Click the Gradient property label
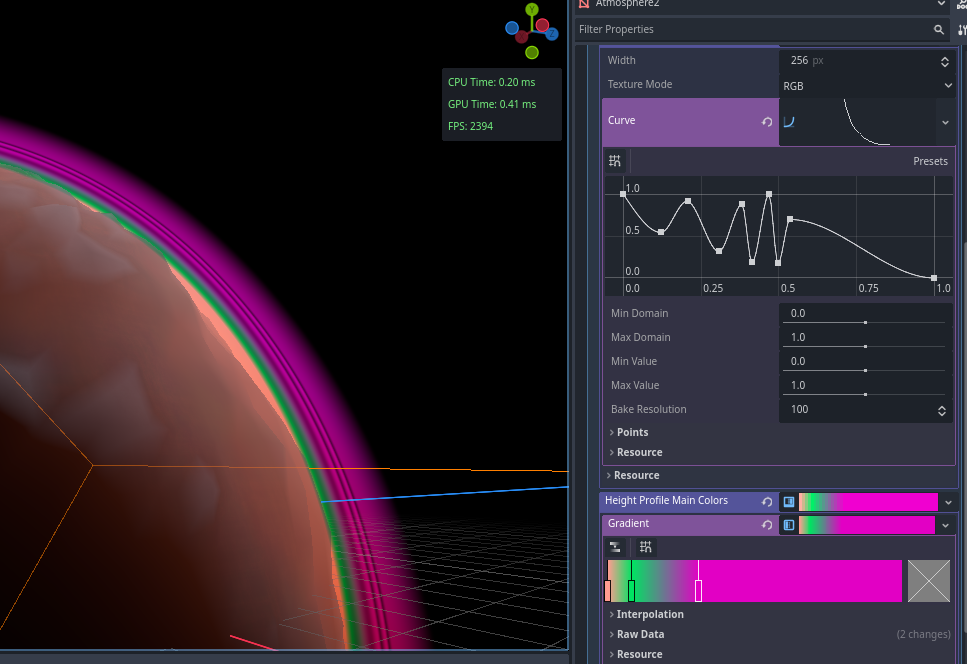 pyautogui.click(x=628, y=523)
